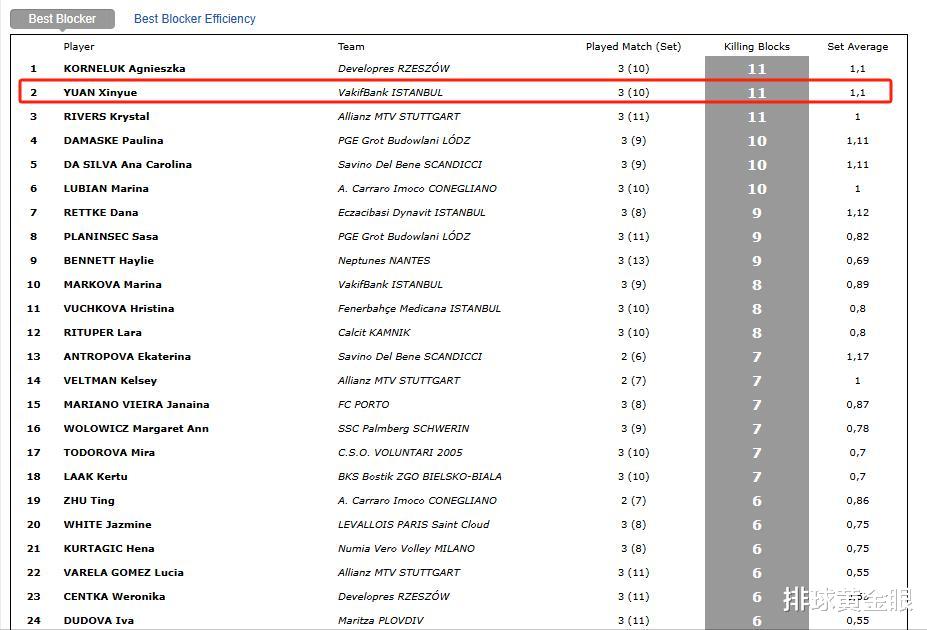Viewport: 927px width, 630px height.
Task: Click set average 0,86 for ZHU Ting
Action: click(x=857, y=501)
